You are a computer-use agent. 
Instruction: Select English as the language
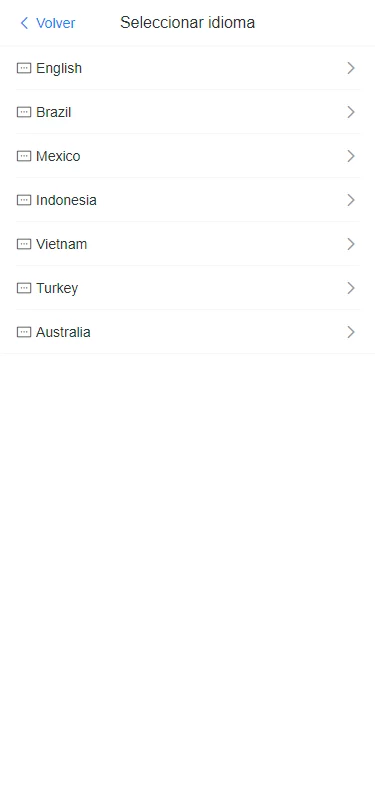pos(188,68)
